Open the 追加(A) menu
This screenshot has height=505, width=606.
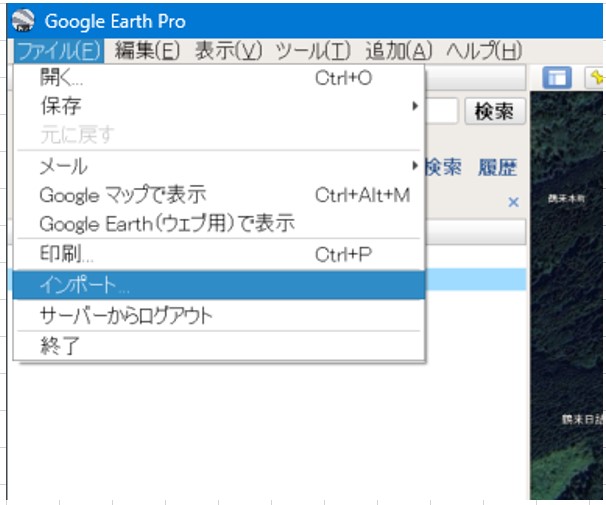click(x=399, y=50)
